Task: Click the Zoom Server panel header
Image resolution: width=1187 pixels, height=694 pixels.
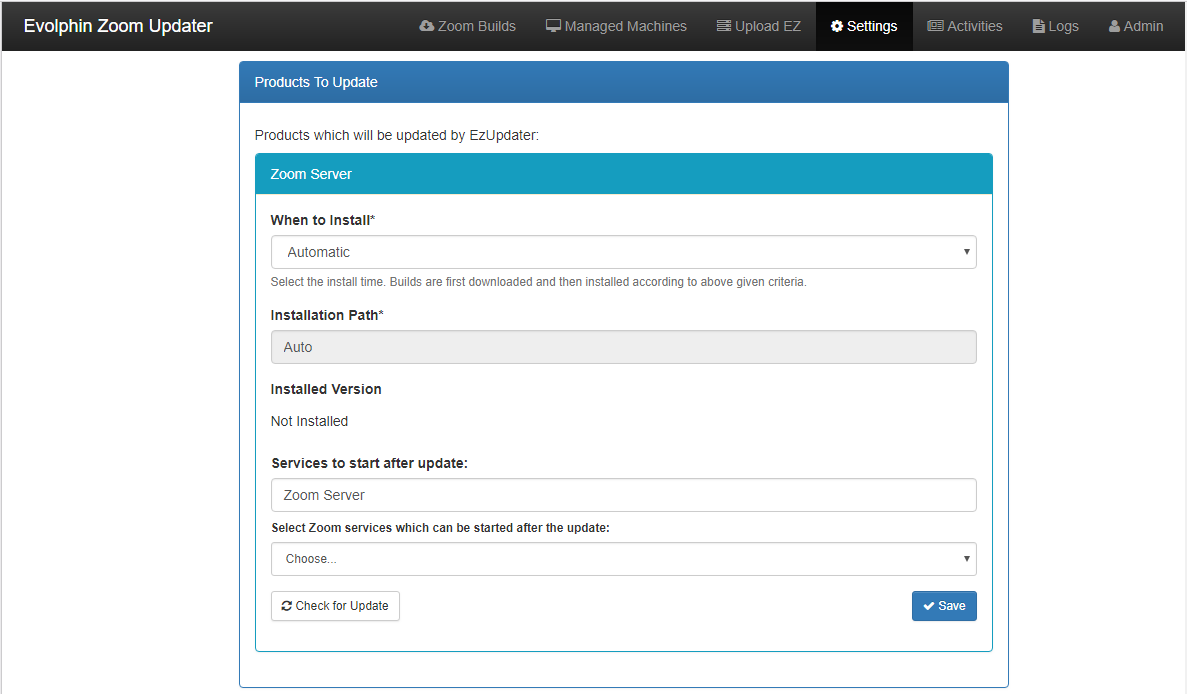Action: [624, 174]
